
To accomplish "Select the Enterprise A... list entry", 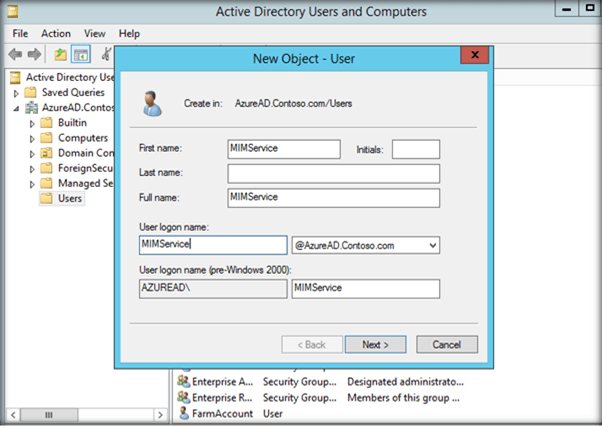I will (222, 381).
